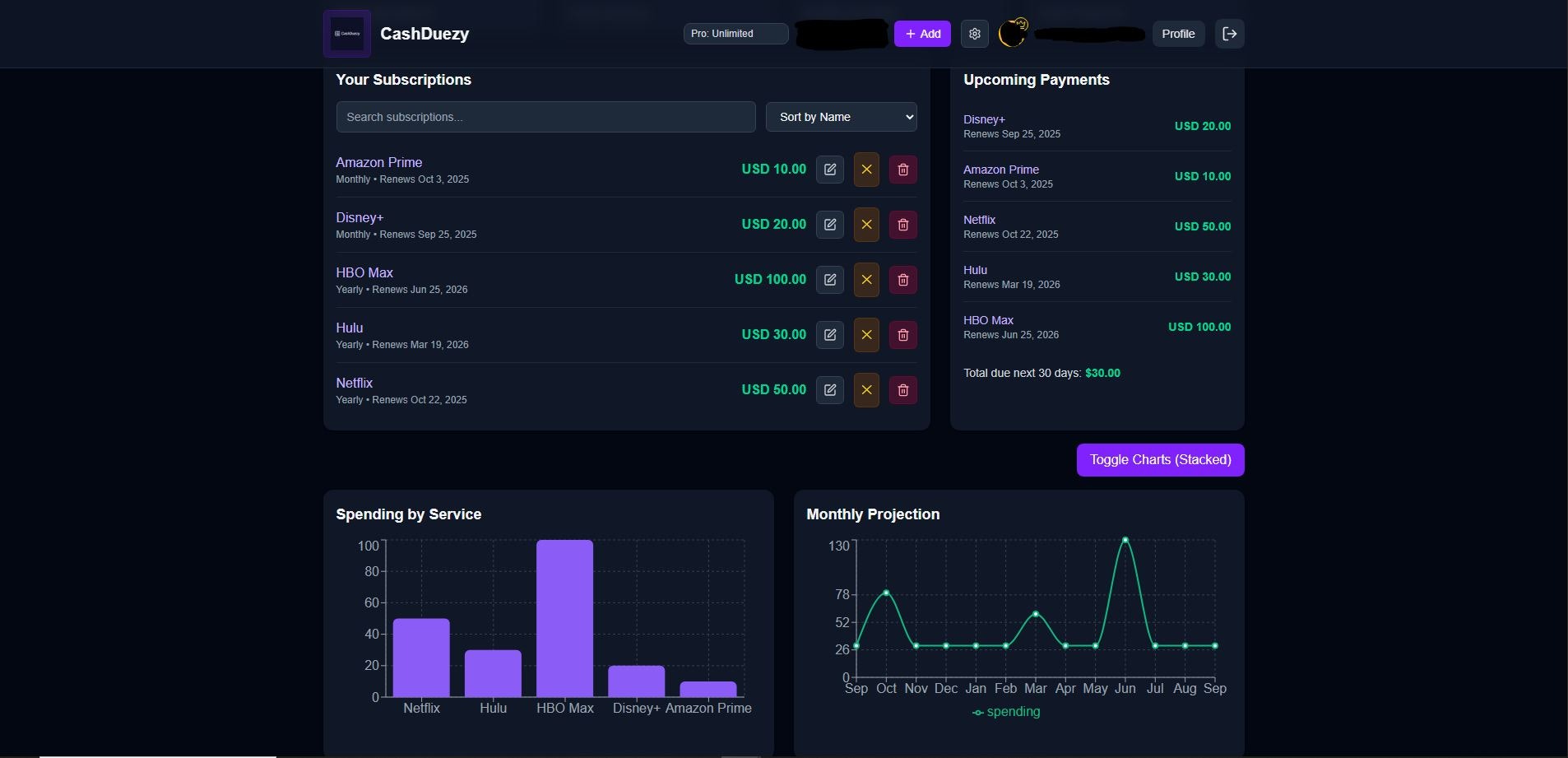Screen dimensions: 1568x758
Task: Select Amazon Prime in Upcoming Payments
Action: click(1001, 170)
